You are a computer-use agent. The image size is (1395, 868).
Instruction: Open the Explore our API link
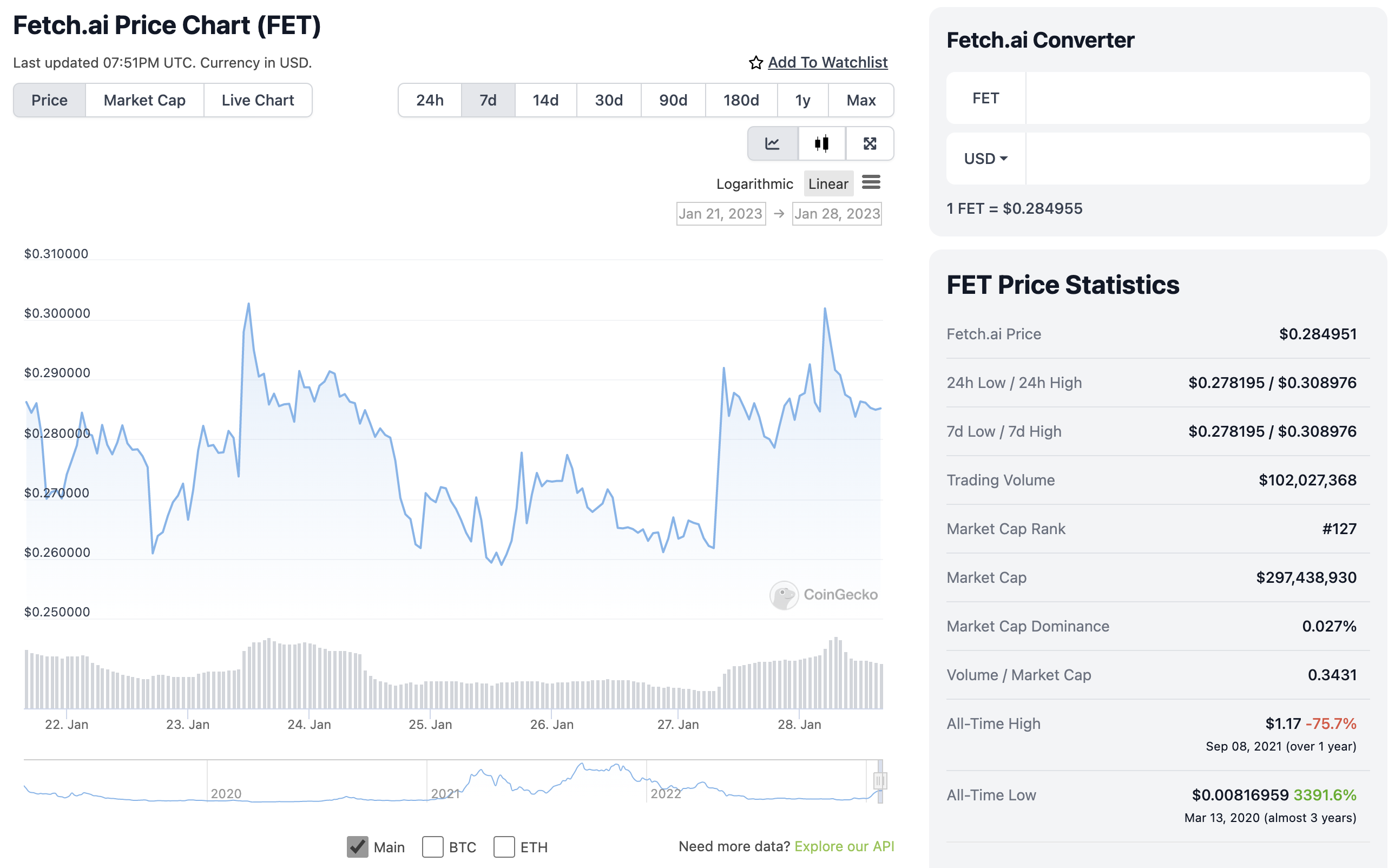click(844, 846)
